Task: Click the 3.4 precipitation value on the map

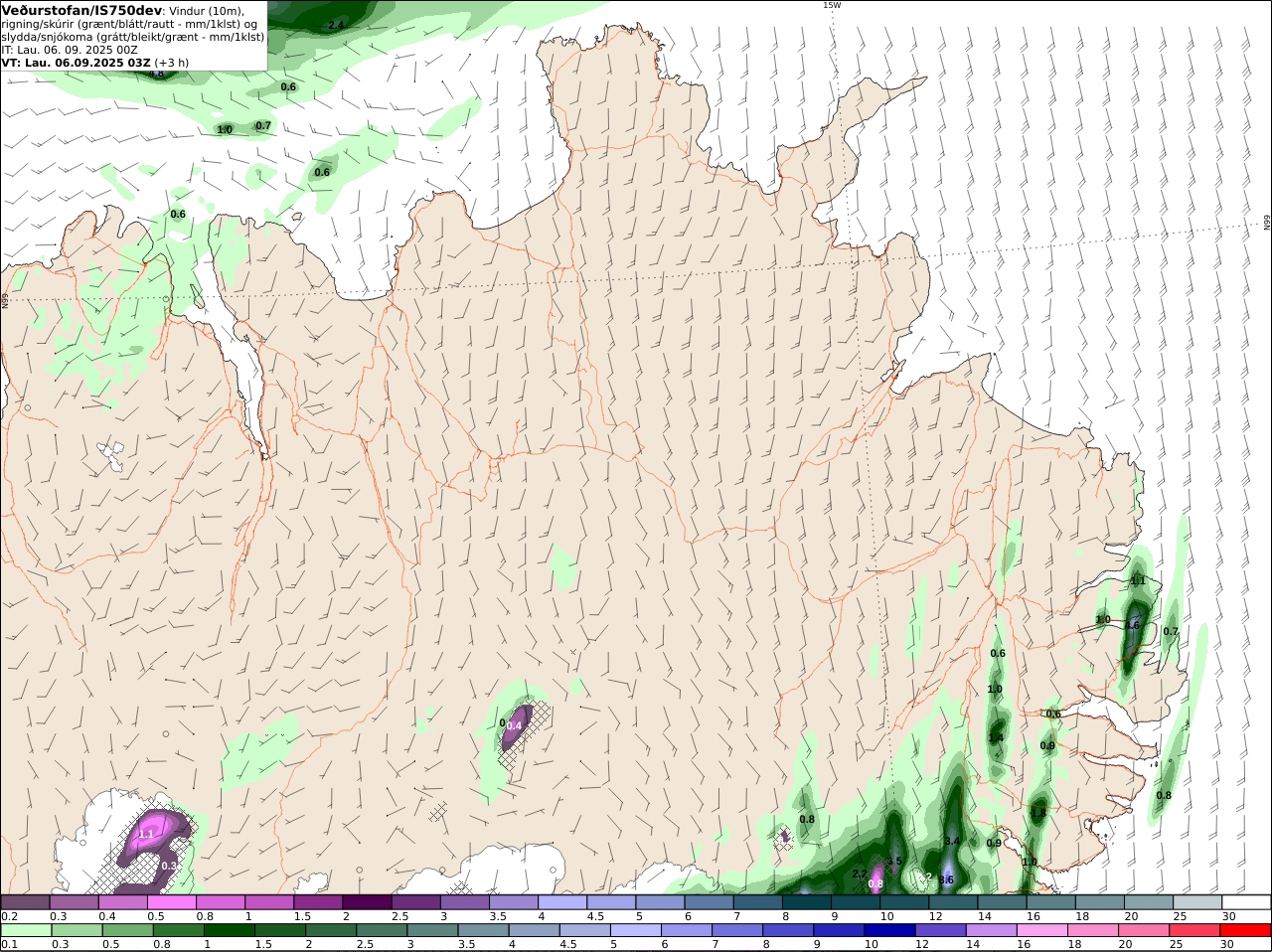Action: [x=952, y=841]
